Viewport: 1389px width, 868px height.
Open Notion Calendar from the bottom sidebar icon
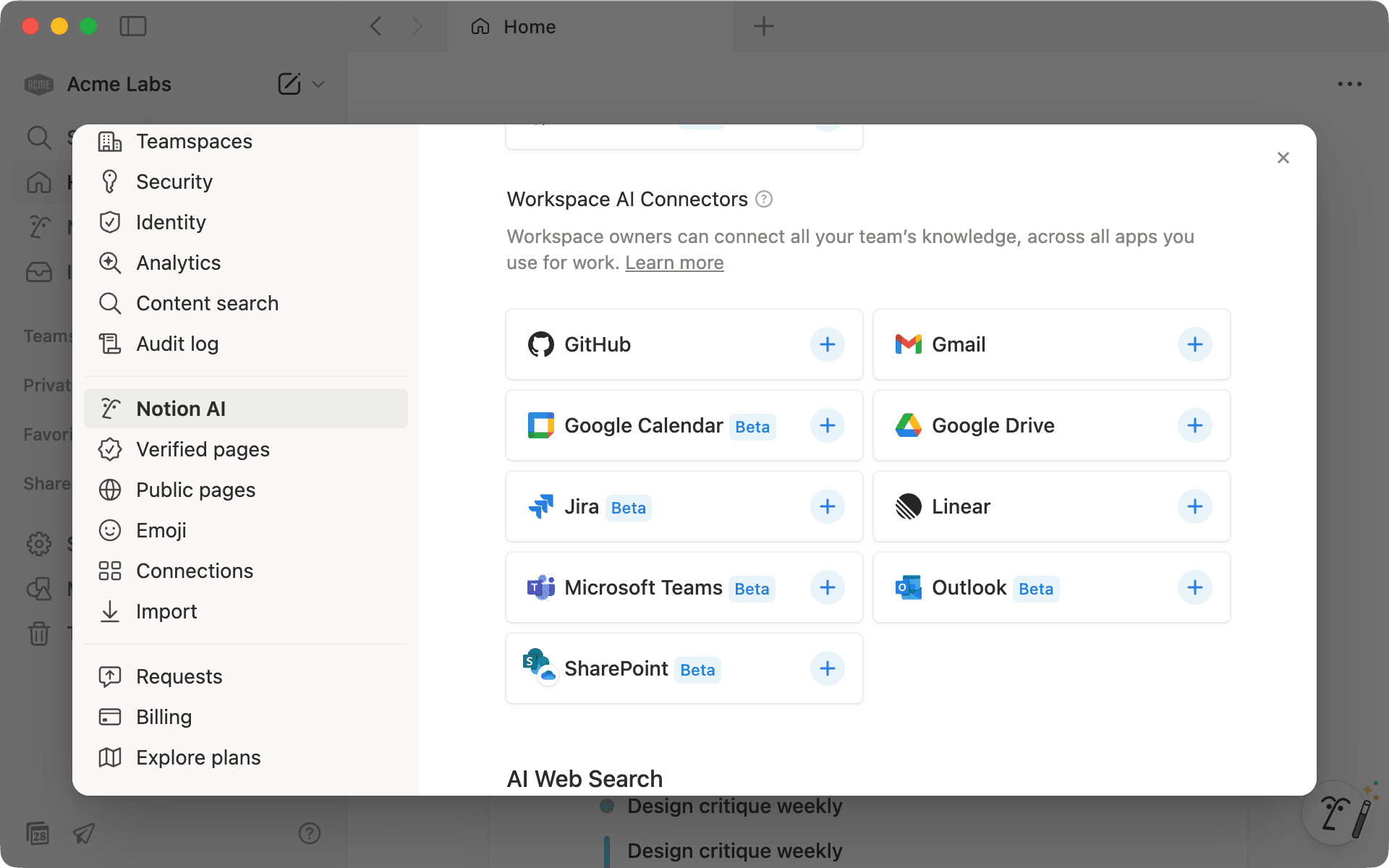tap(38, 833)
